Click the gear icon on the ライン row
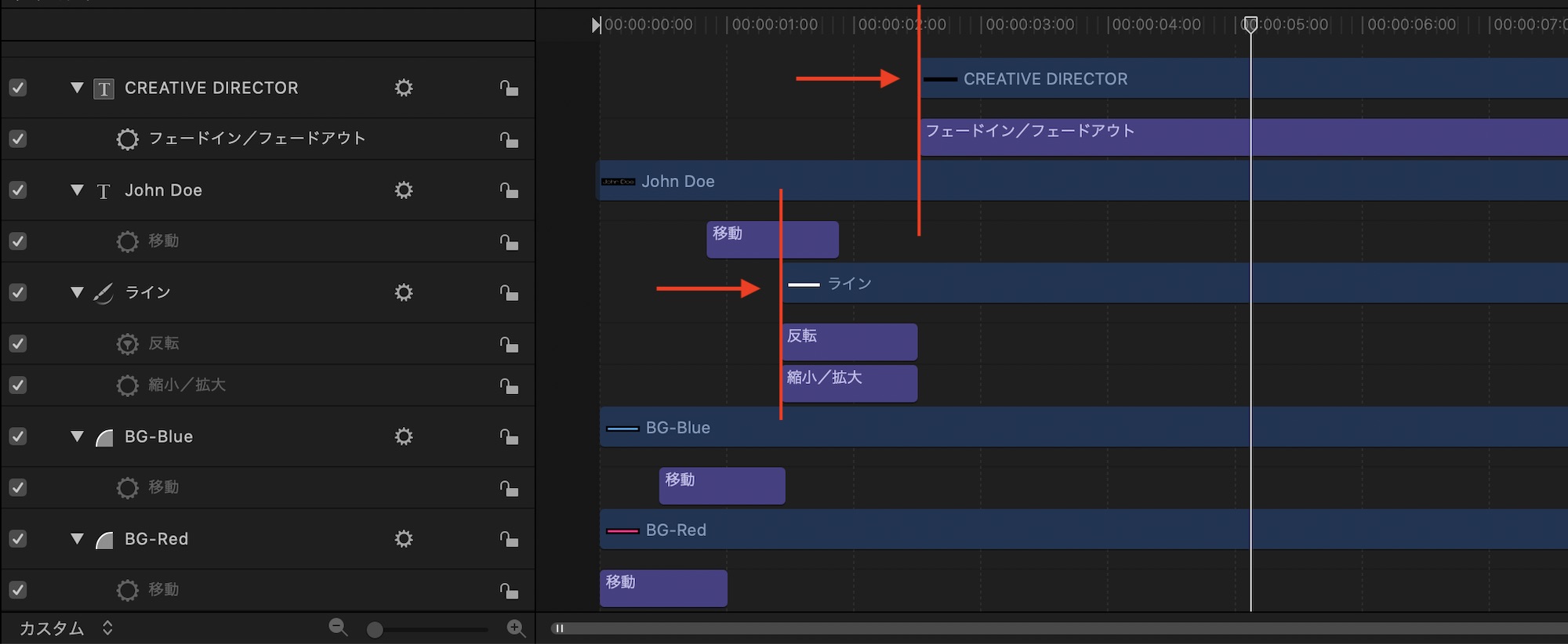The image size is (1568, 644). [404, 293]
